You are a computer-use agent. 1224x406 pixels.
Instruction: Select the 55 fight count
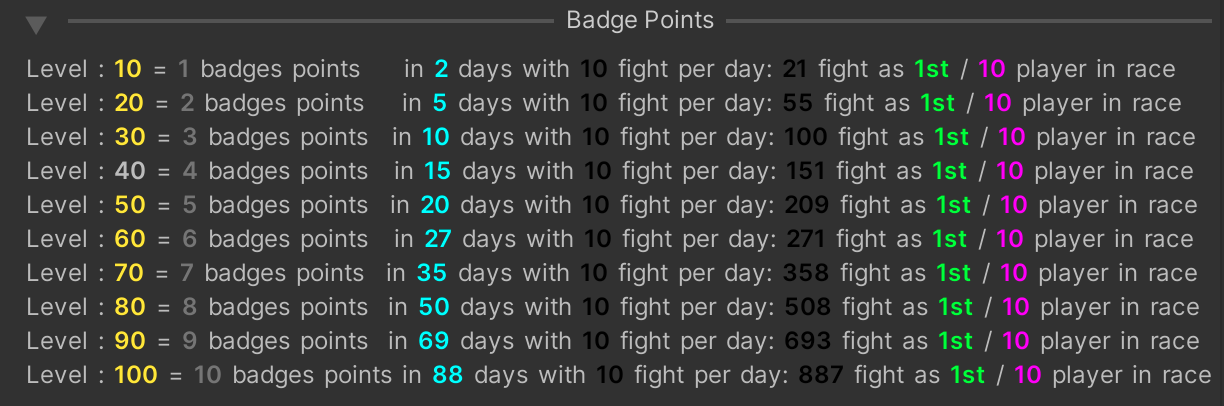[798, 103]
